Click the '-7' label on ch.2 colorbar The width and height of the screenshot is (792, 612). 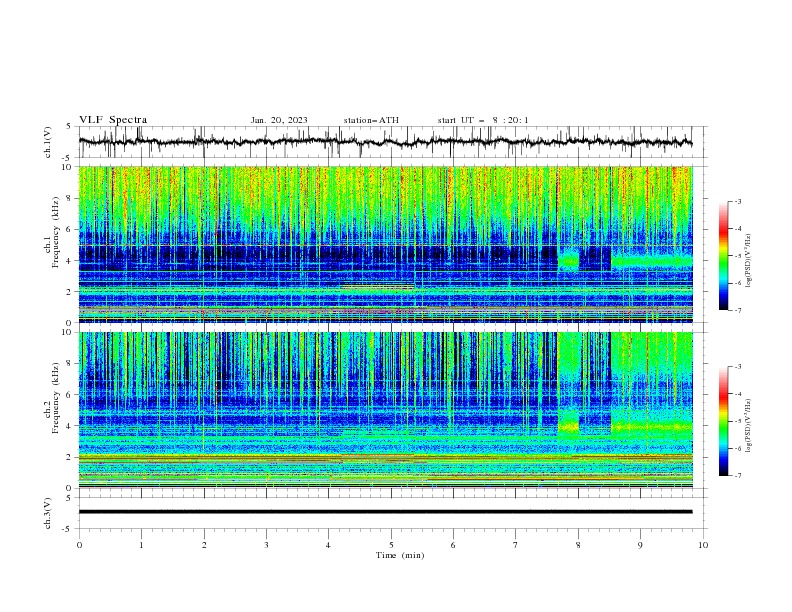[x=737, y=476]
